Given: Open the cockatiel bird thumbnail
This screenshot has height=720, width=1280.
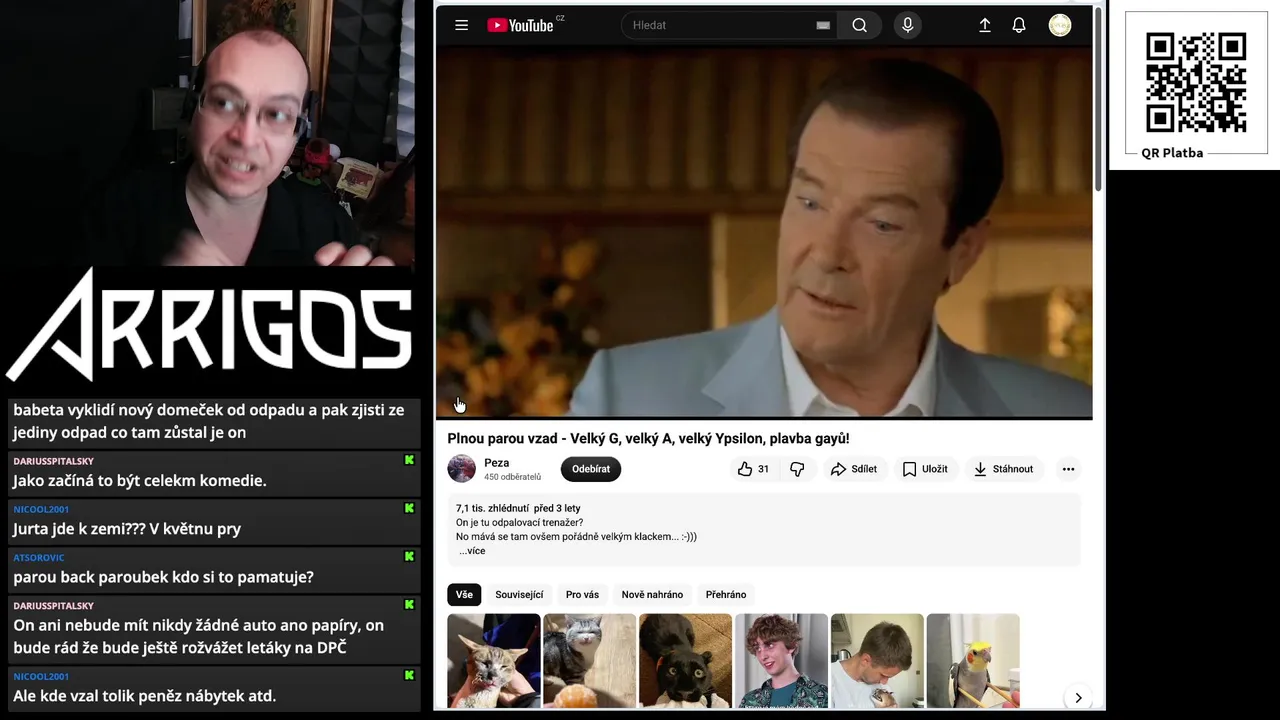Looking at the screenshot, I should (x=974, y=661).
